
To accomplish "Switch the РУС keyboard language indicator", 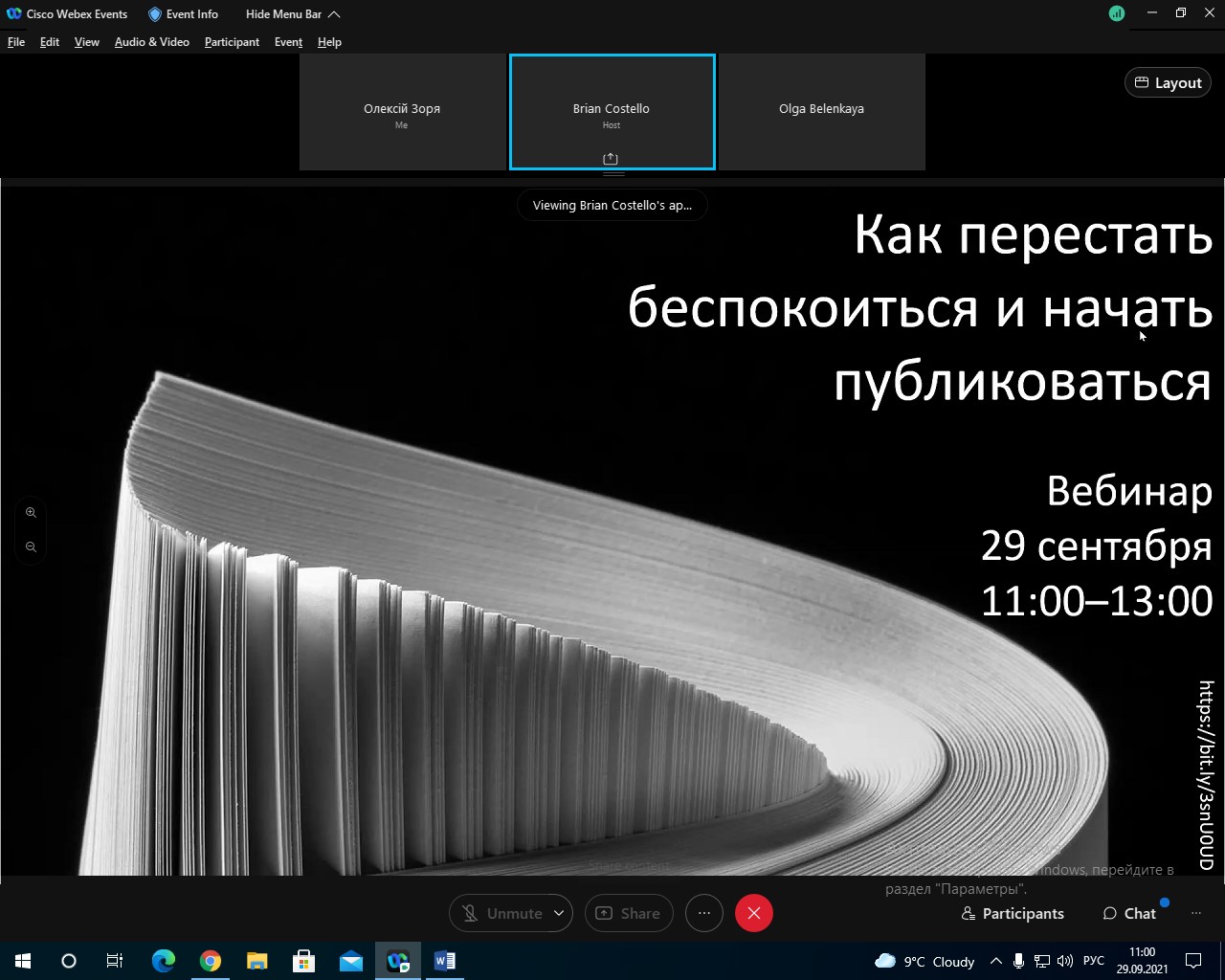I will (x=1094, y=961).
